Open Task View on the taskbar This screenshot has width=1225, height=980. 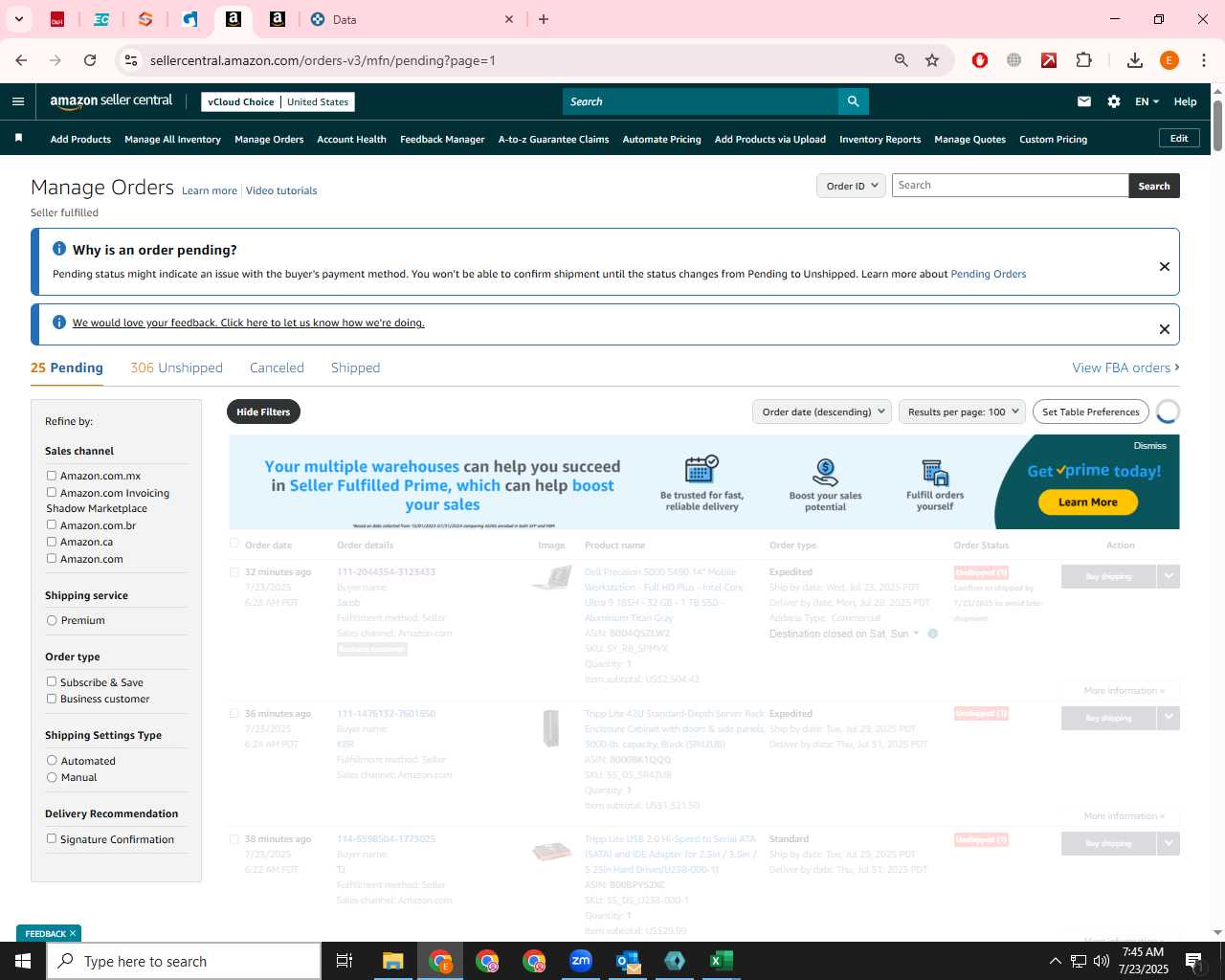(x=345, y=961)
